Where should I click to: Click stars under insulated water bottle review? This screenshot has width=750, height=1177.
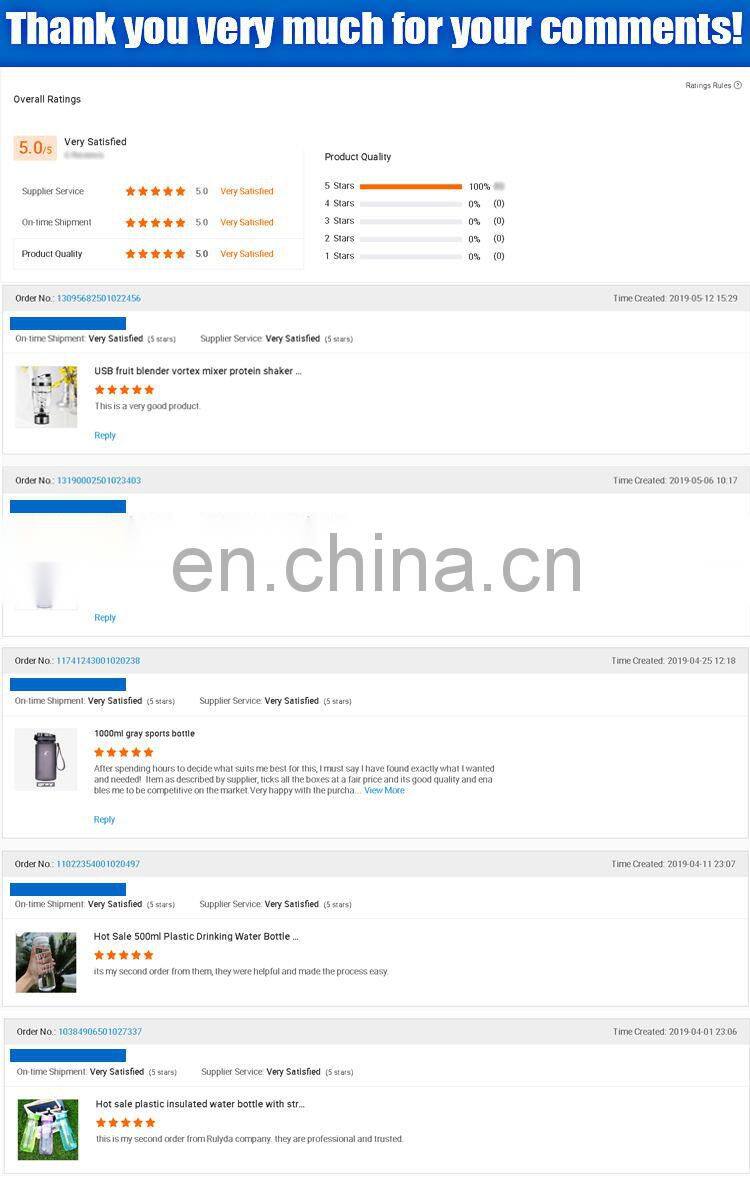[125, 1122]
